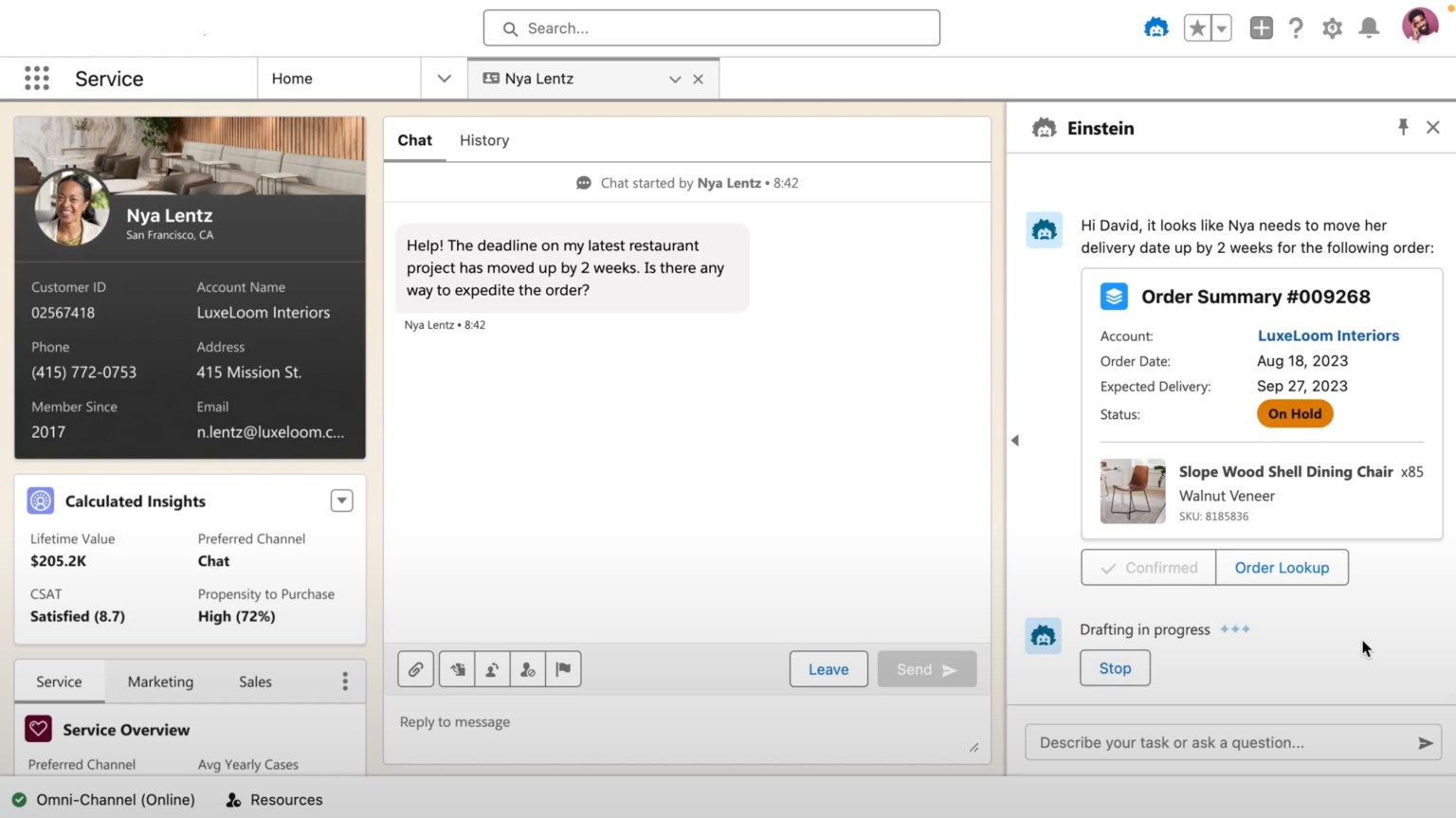
Task: Open the Marketing tab
Action: (x=159, y=681)
